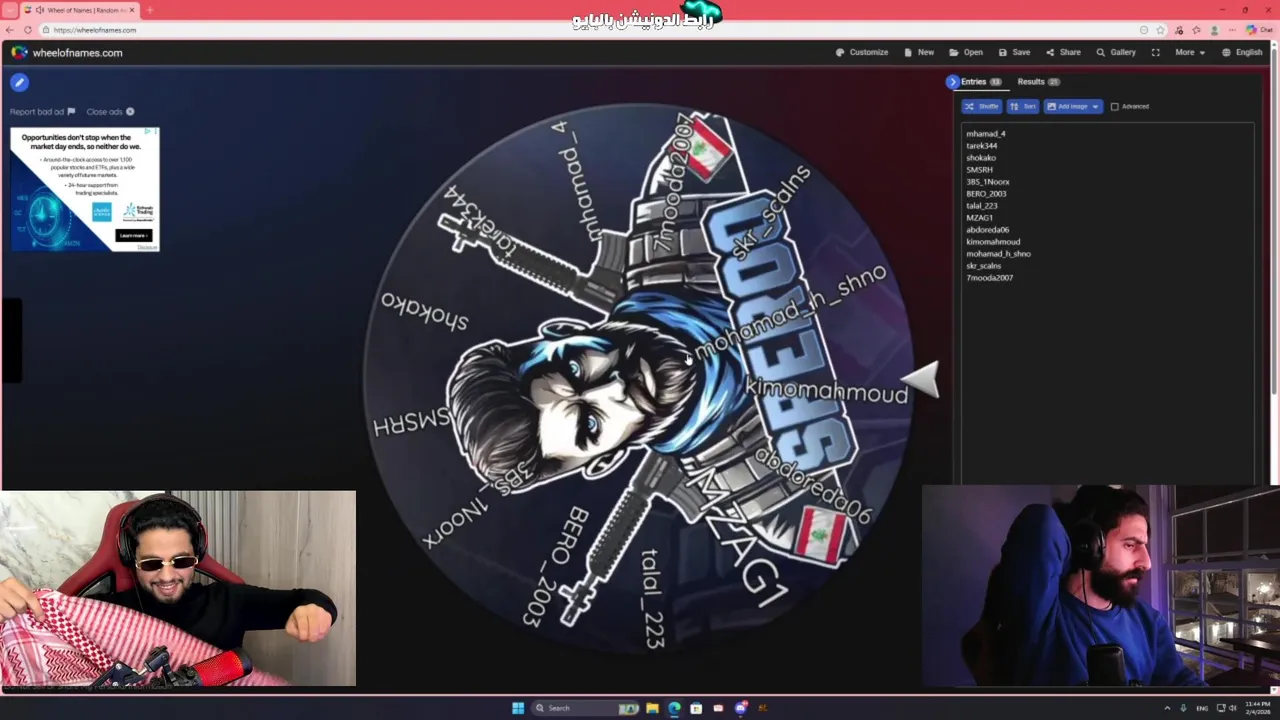1280x720 pixels.
Task: Click Report bad ad flag link
Action: point(42,112)
